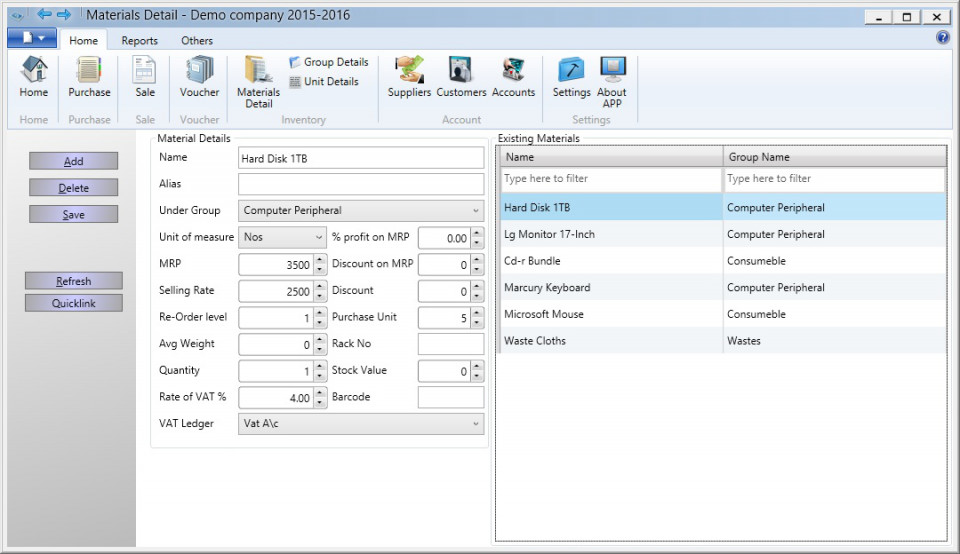Switch to the Reports tab
The height and width of the screenshot is (554, 960).
coord(139,40)
